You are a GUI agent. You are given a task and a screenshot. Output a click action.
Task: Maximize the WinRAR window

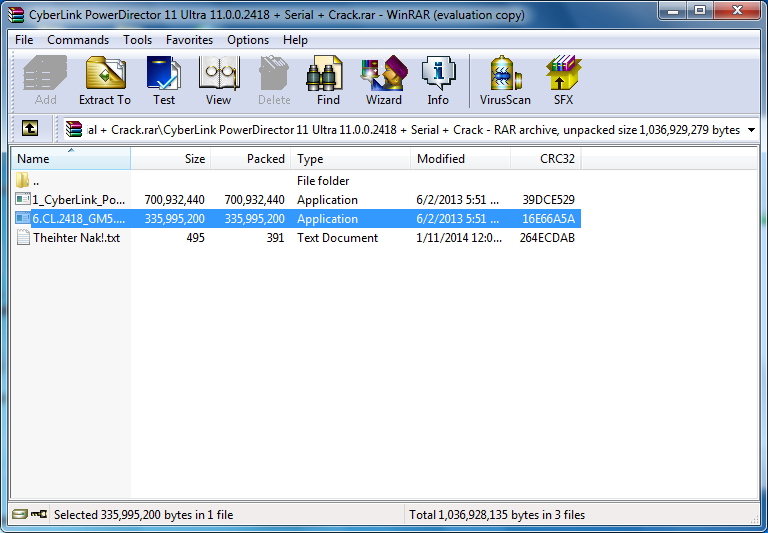click(700, 11)
